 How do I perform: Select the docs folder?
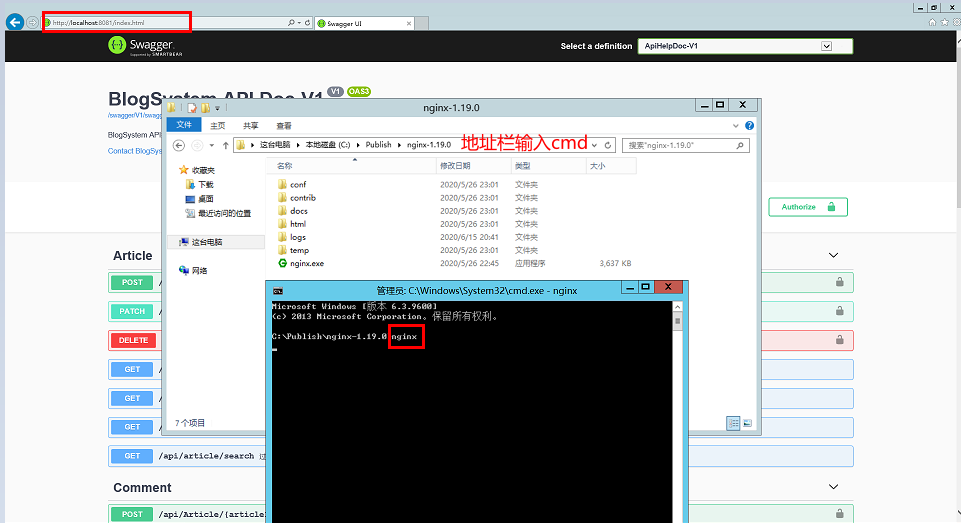[x=298, y=211]
